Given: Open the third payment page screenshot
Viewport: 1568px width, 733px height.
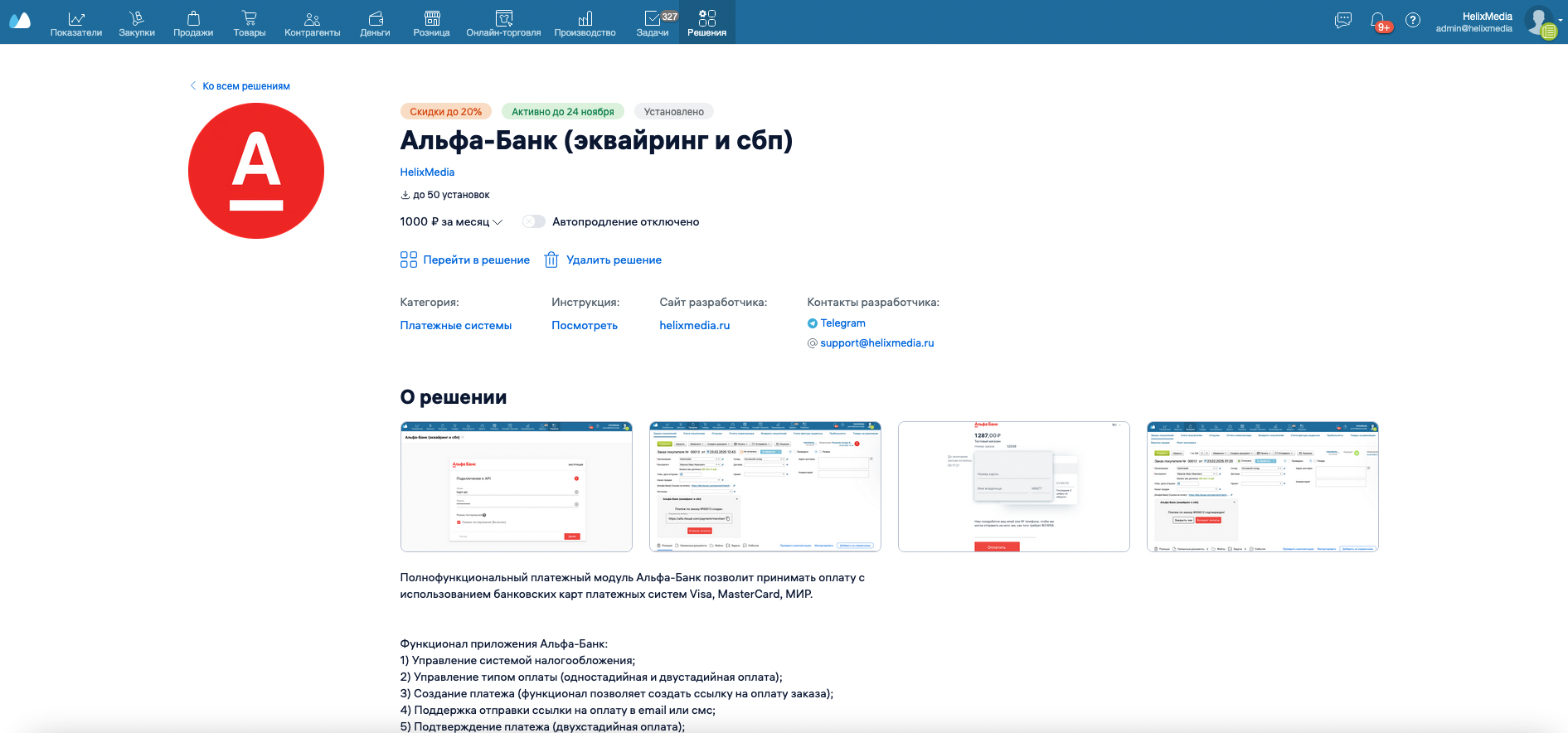Looking at the screenshot, I should pyautogui.click(x=1013, y=487).
